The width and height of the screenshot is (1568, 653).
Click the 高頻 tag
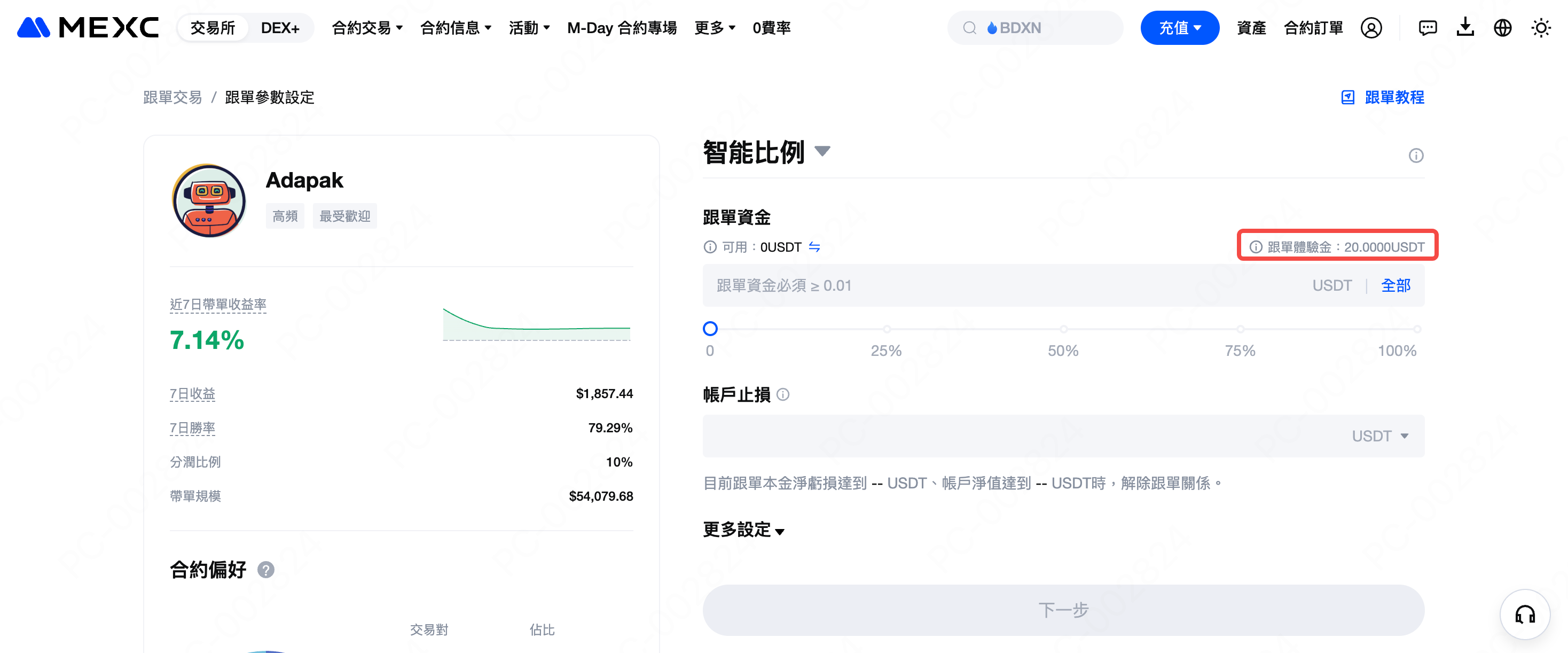tap(285, 216)
